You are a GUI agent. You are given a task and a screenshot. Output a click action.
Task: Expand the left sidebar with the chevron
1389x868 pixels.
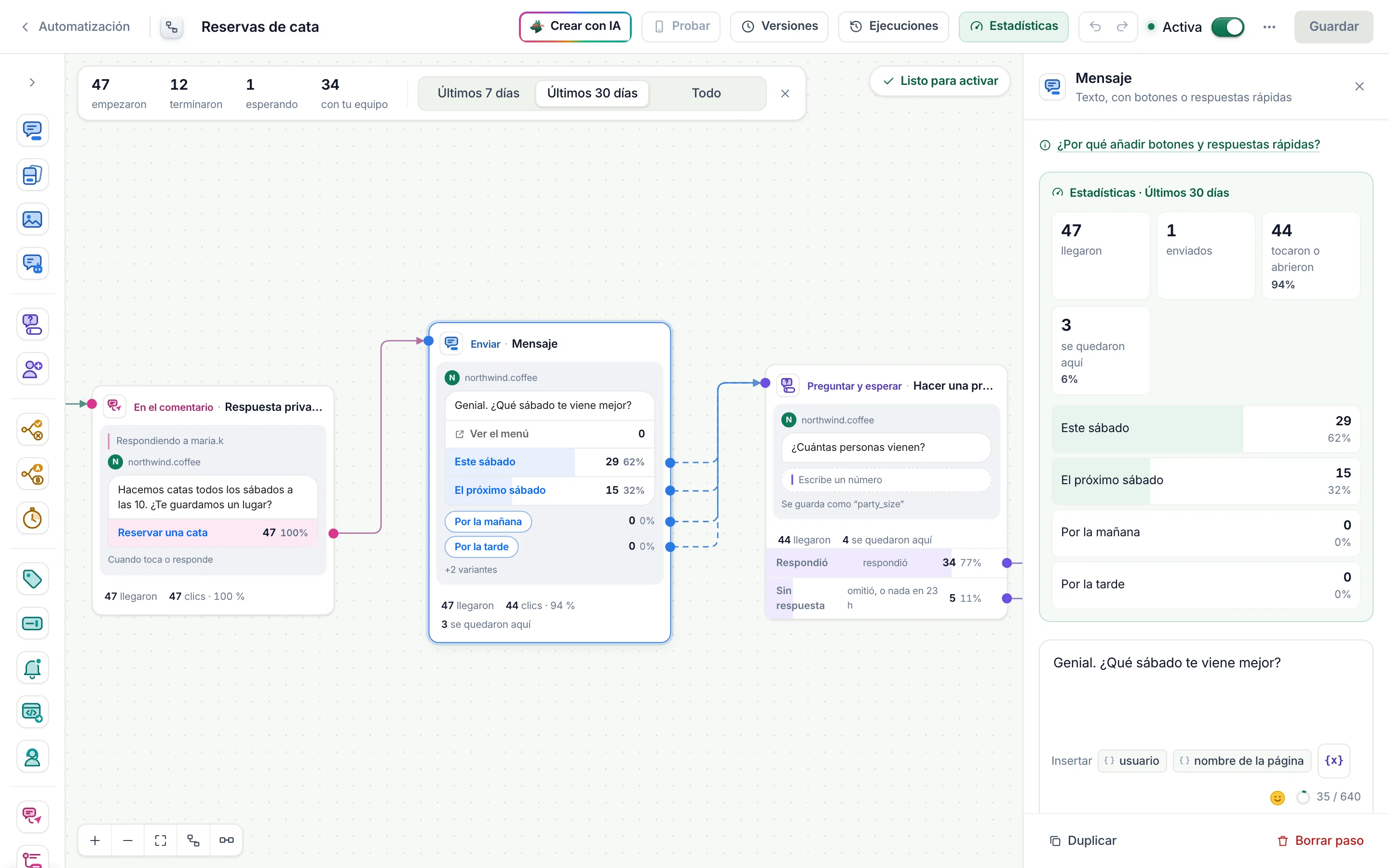point(32,82)
